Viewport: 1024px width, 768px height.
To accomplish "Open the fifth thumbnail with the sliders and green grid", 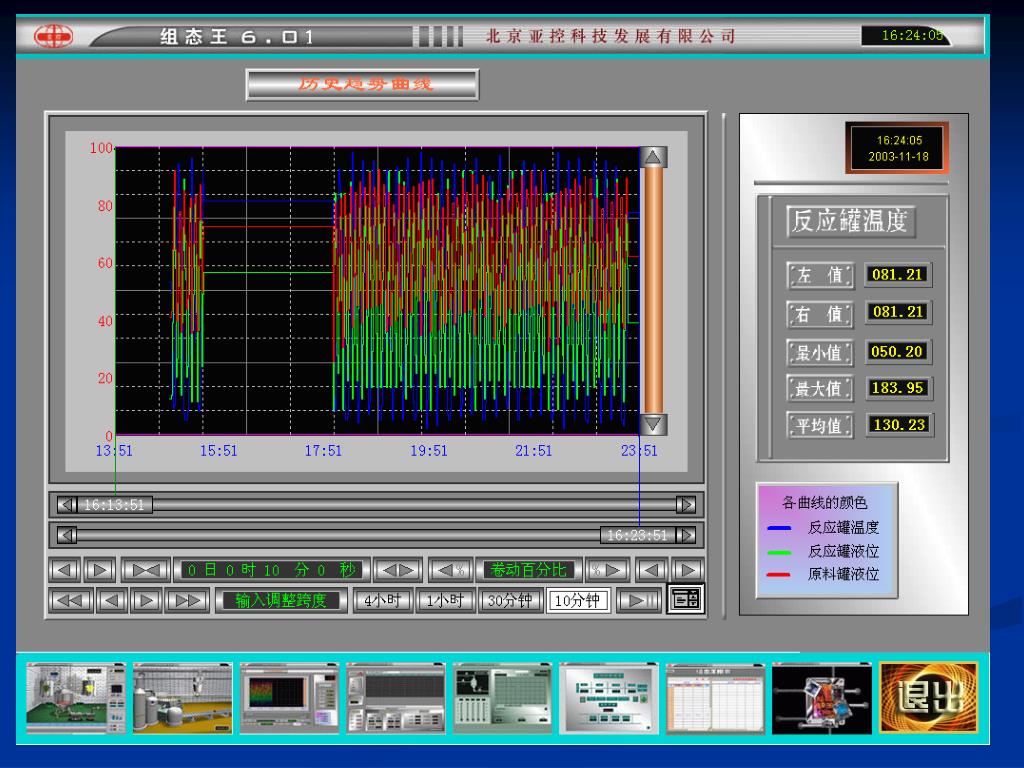I will [x=502, y=699].
